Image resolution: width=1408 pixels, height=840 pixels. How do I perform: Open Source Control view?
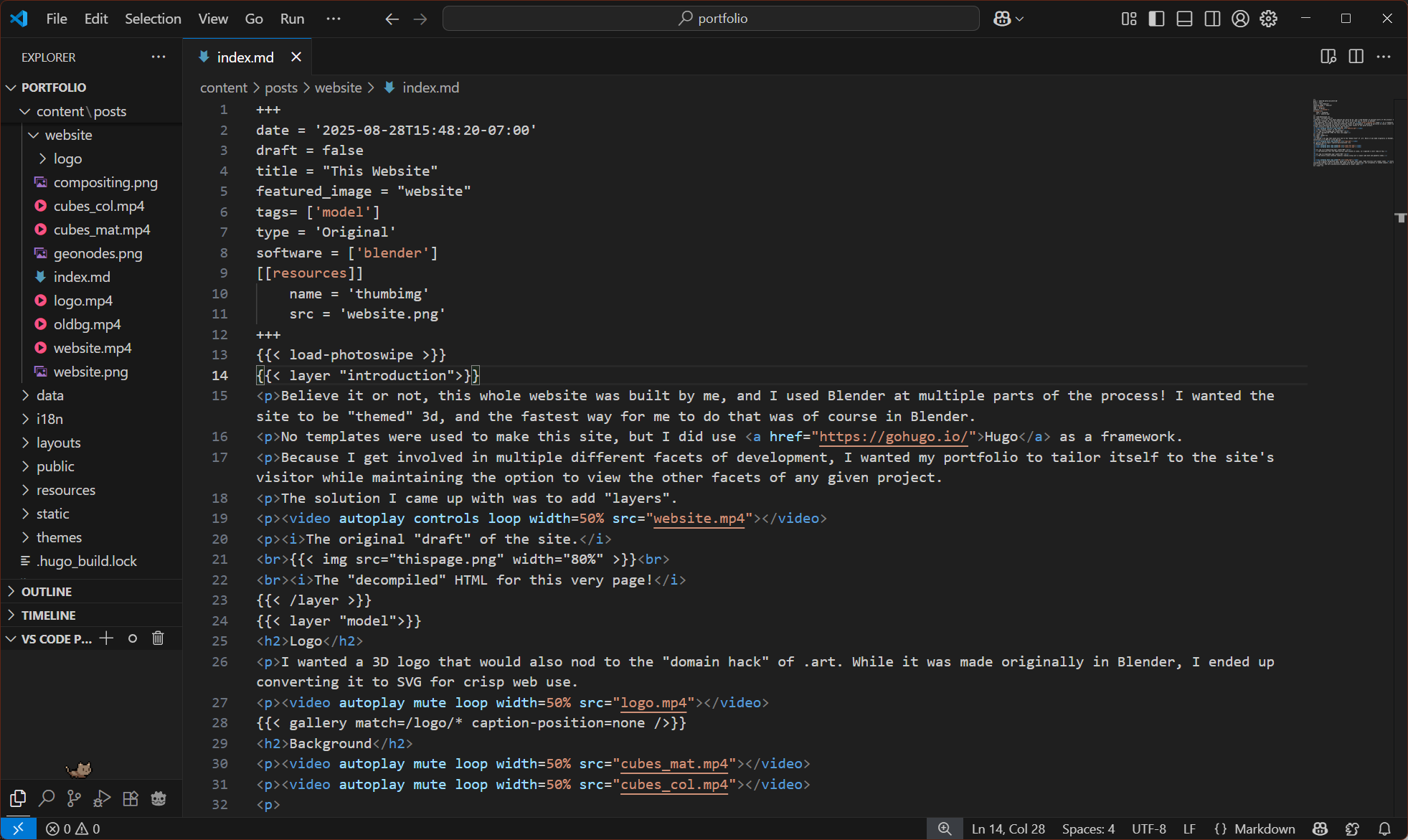coord(74,798)
